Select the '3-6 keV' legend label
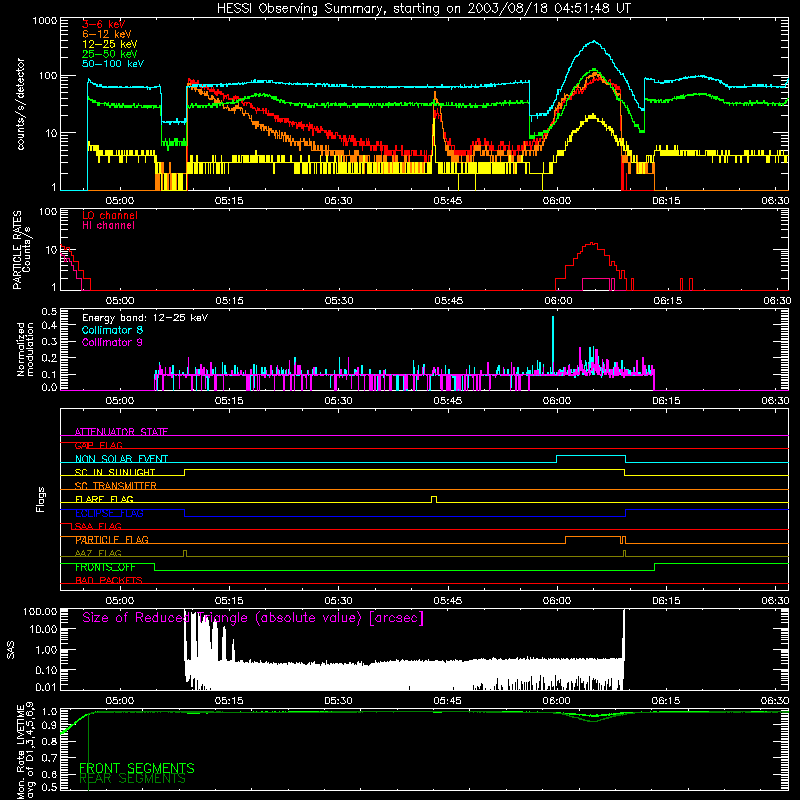800x800 pixels. coord(104,24)
